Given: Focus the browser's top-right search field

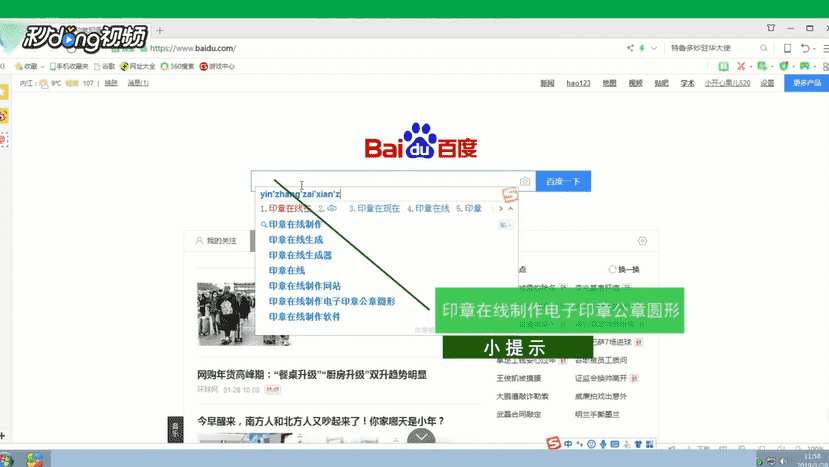Looking at the screenshot, I should pos(714,48).
